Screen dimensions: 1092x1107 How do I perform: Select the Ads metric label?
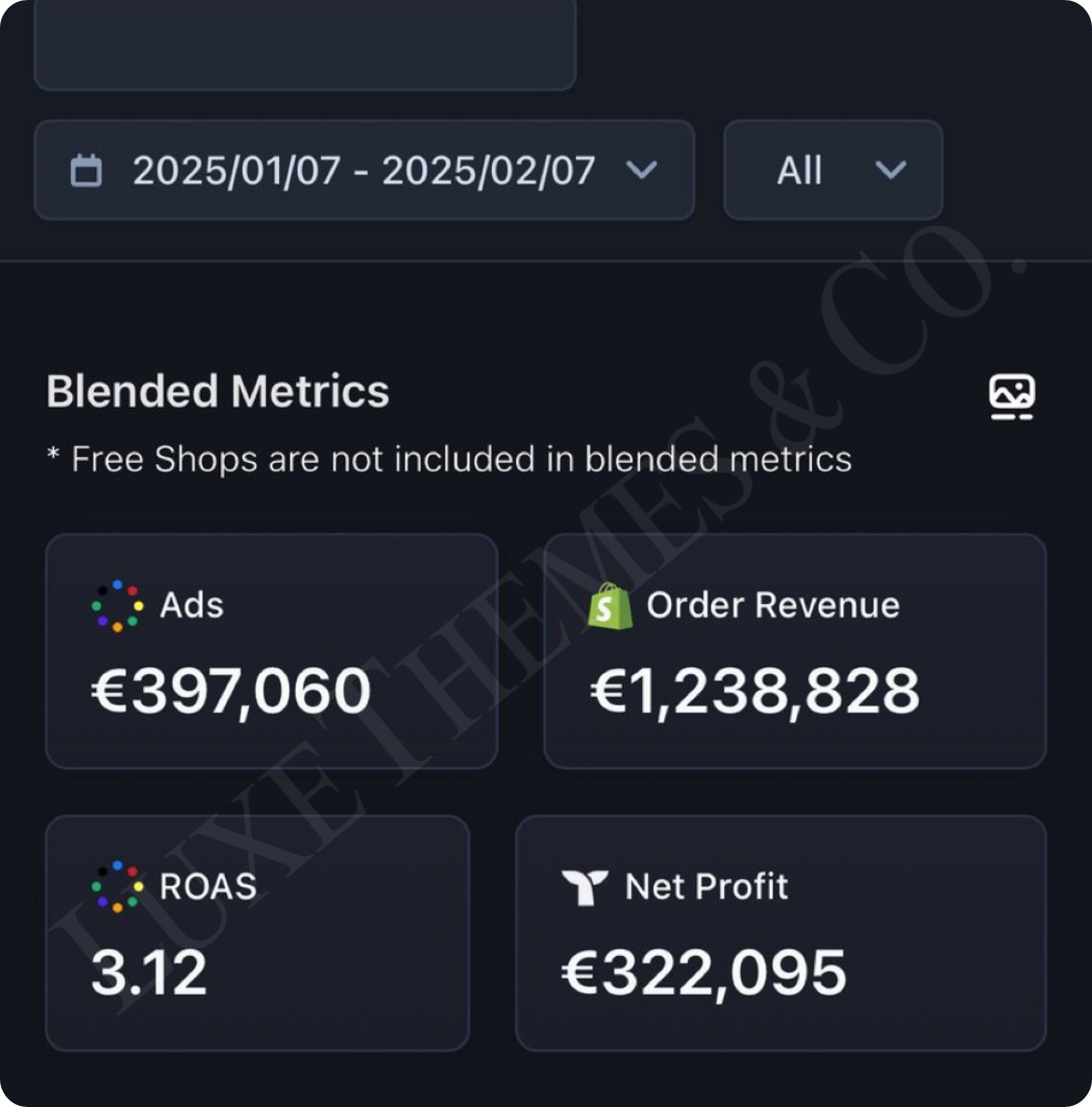191,606
